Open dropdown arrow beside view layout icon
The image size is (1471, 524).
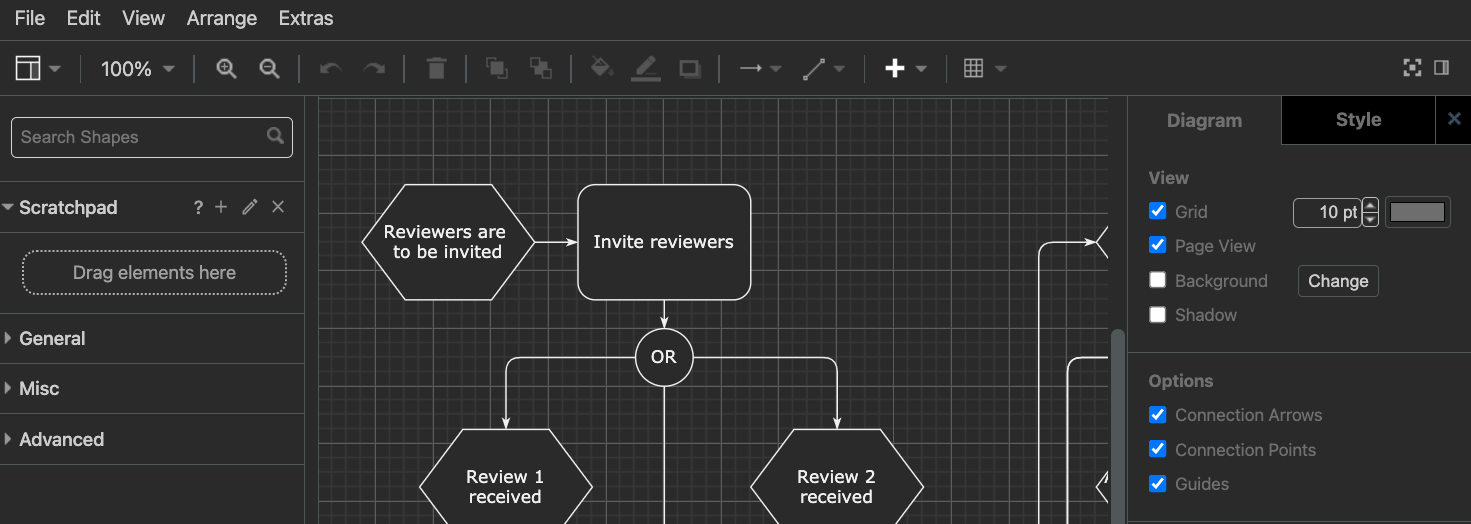pyautogui.click(x=55, y=69)
